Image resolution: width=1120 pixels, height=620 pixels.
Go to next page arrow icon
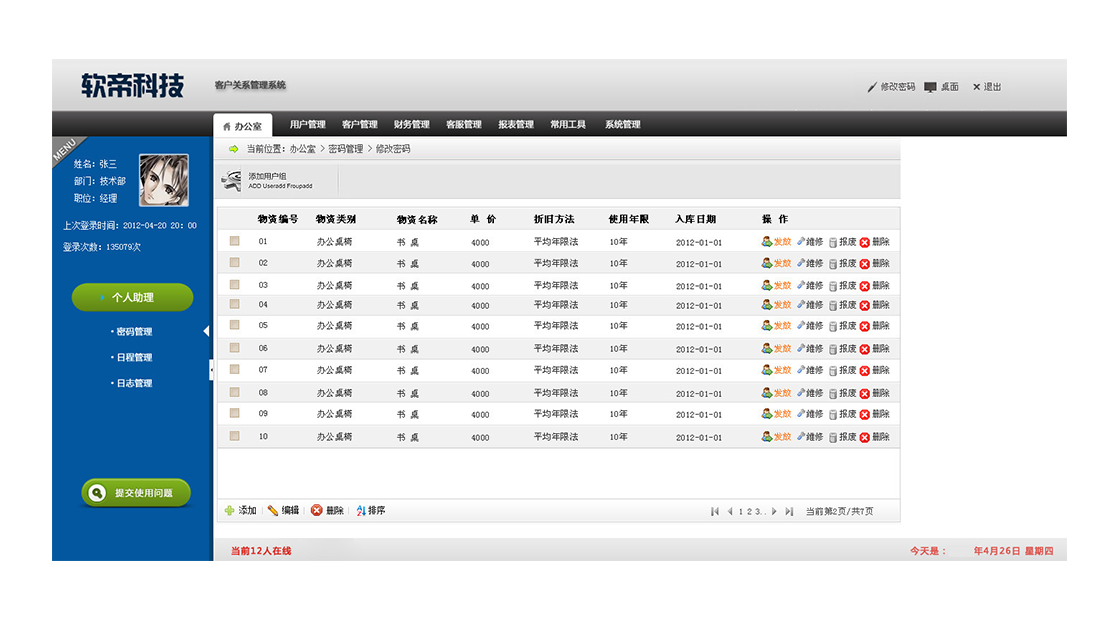(x=774, y=511)
